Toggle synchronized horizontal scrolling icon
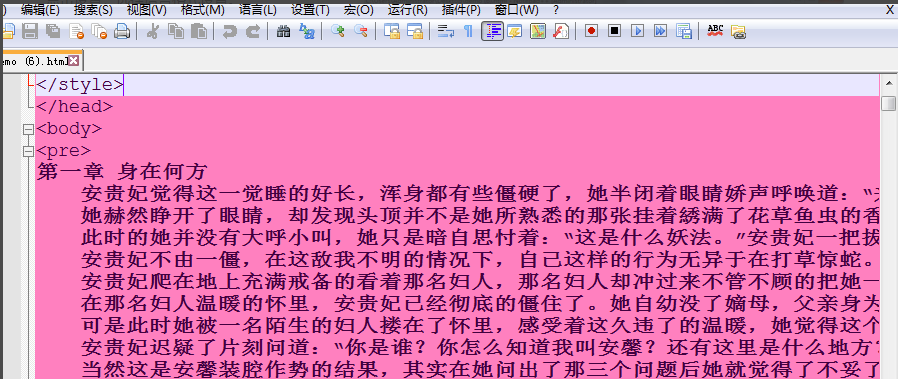Screen dimensions: 898x379 (x=415, y=31)
